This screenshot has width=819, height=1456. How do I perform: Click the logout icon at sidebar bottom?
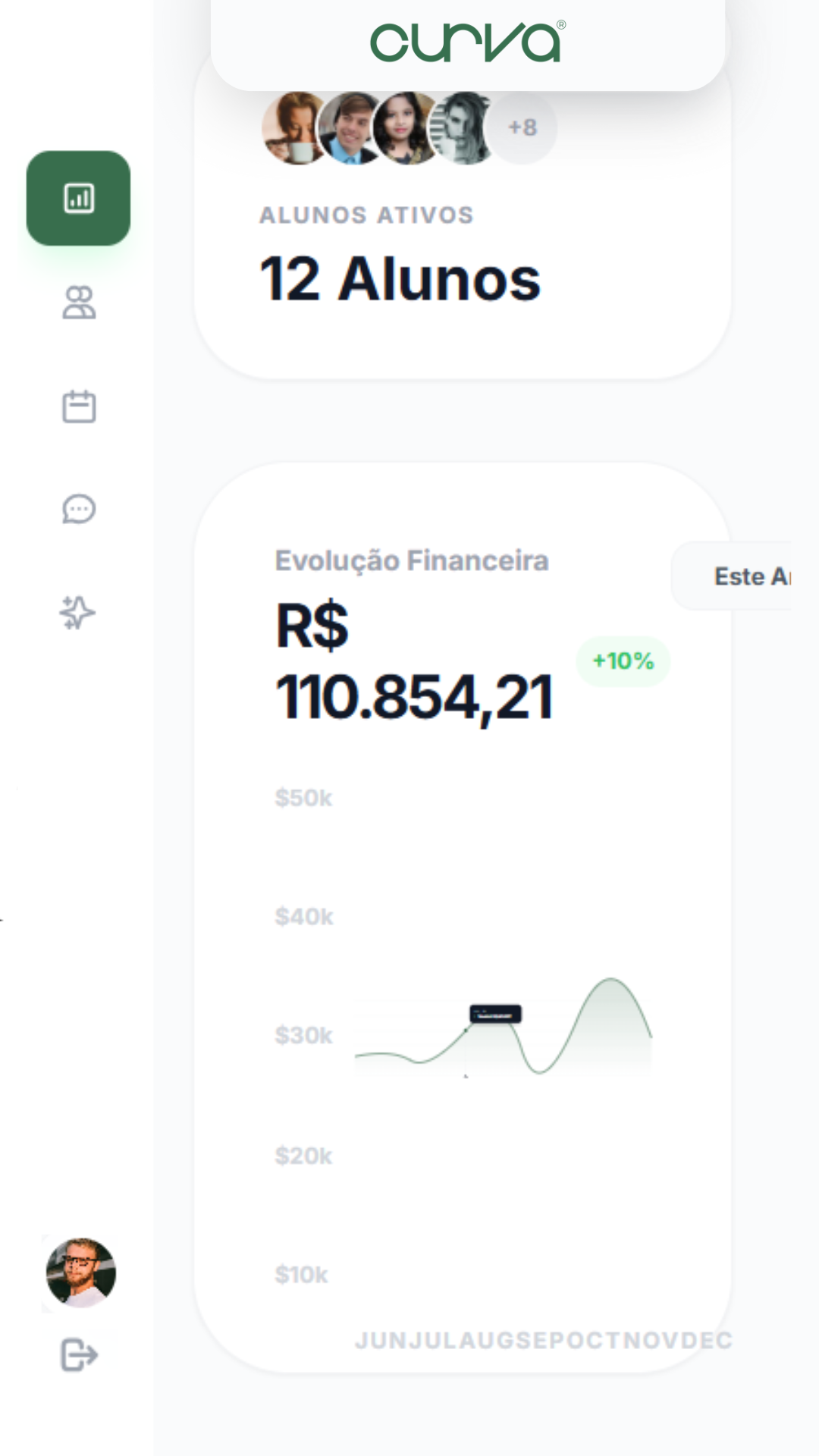pyautogui.click(x=79, y=1355)
